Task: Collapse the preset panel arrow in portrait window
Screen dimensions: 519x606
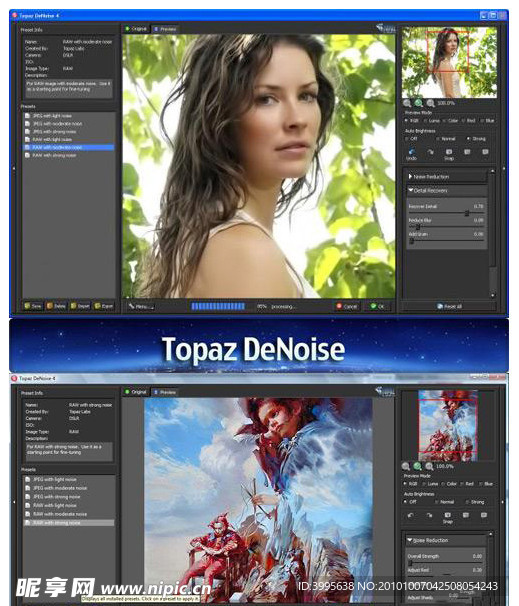Action: (14, 169)
